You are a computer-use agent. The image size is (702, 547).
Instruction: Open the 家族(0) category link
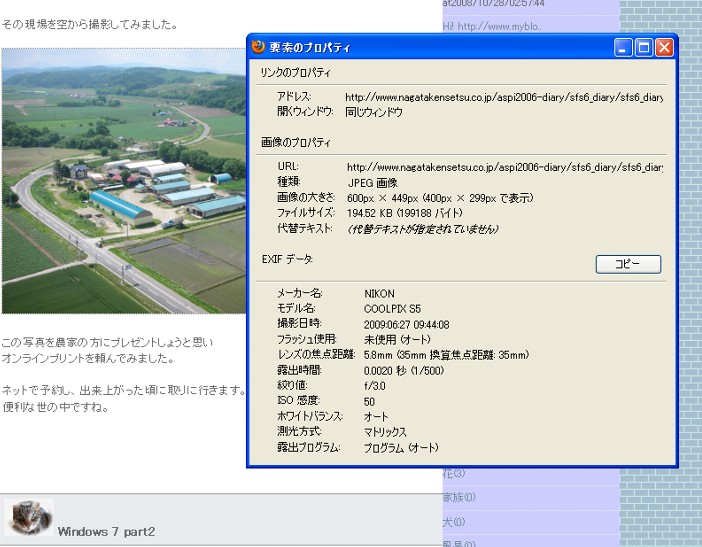click(459, 497)
